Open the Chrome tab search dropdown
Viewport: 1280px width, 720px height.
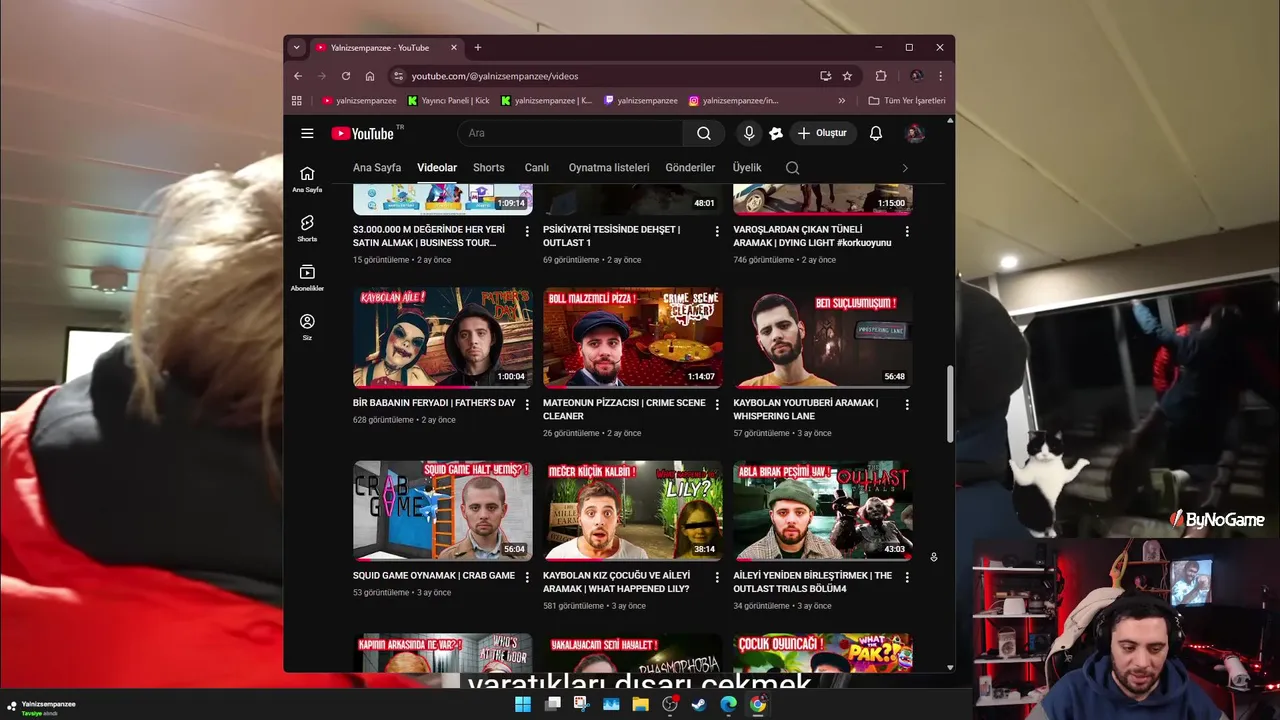[296, 47]
